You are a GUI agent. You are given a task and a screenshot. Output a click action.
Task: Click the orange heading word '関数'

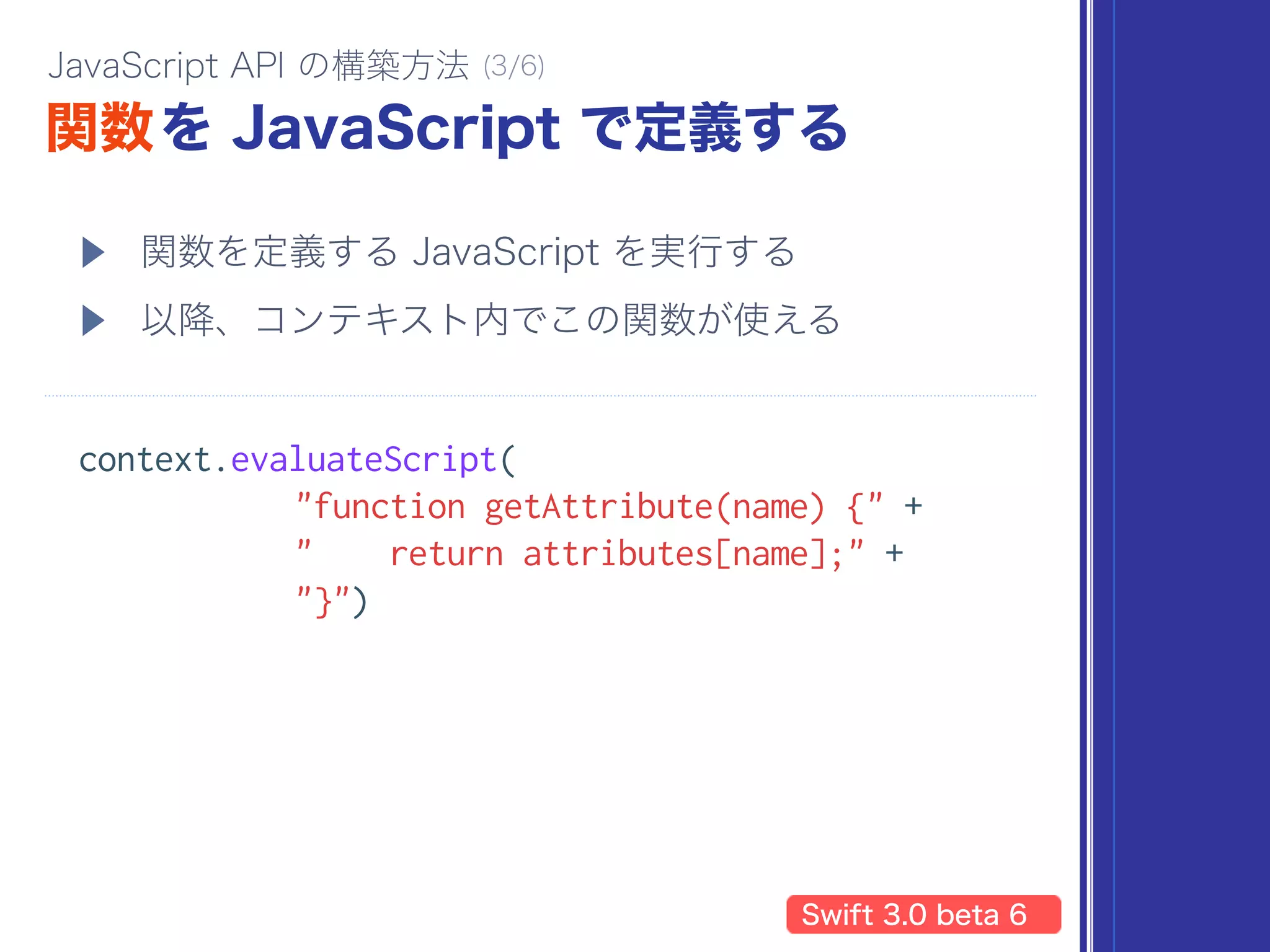click(100, 128)
